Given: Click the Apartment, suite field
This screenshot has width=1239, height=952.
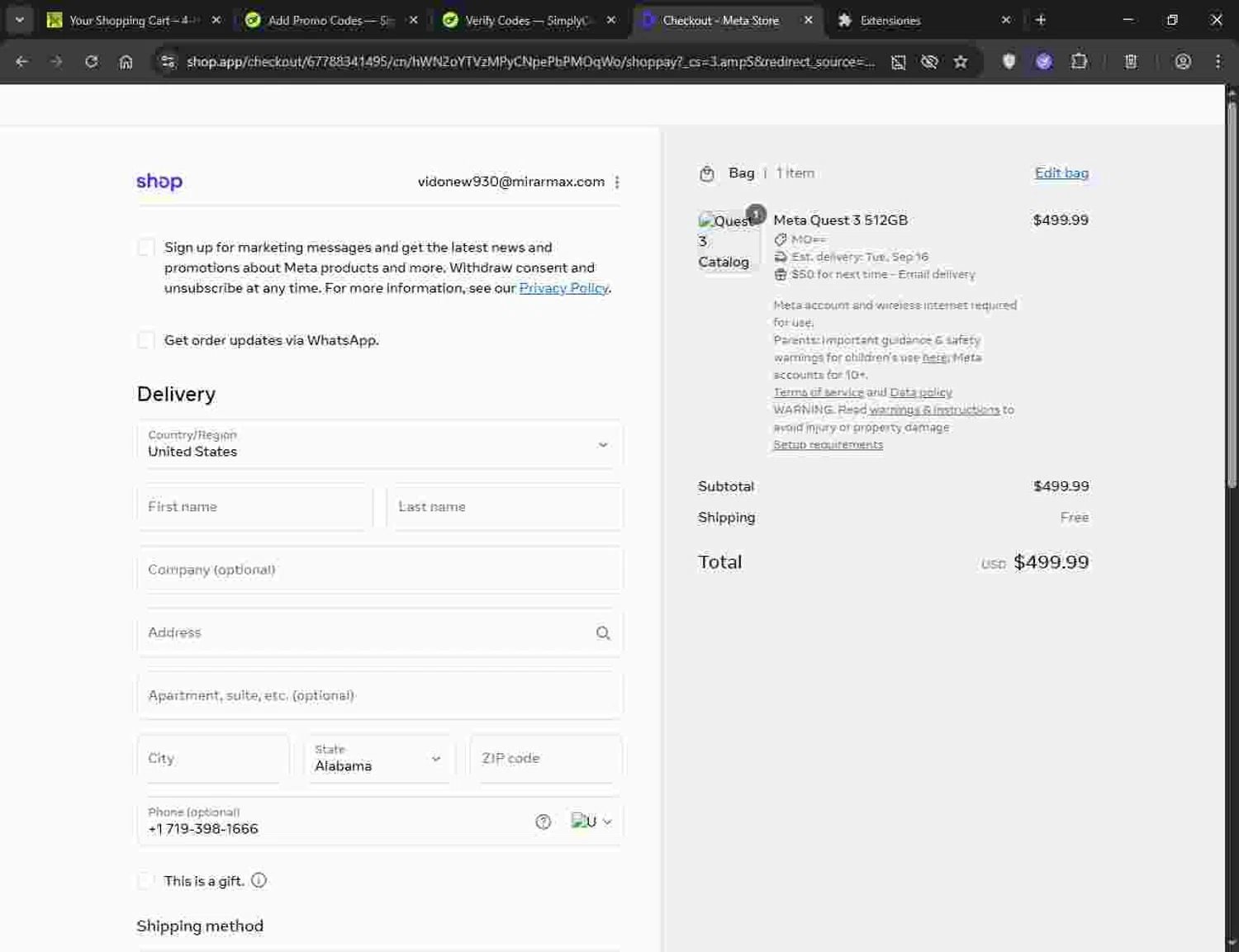Looking at the screenshot, I should [x=380, y=696].
